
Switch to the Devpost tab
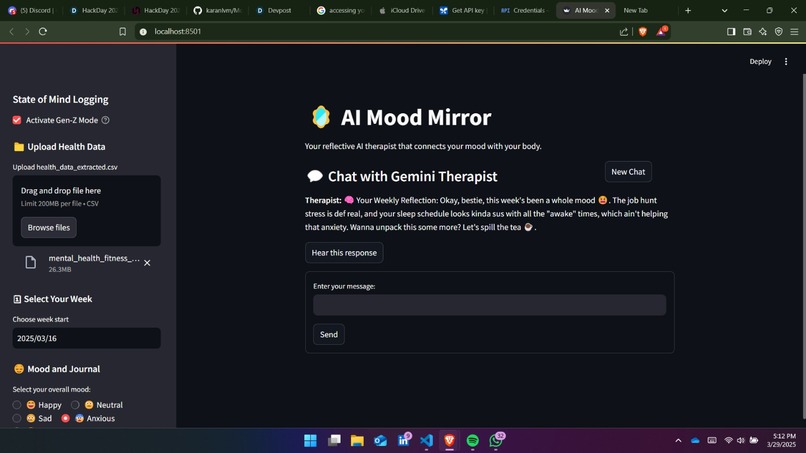(279, 10)
